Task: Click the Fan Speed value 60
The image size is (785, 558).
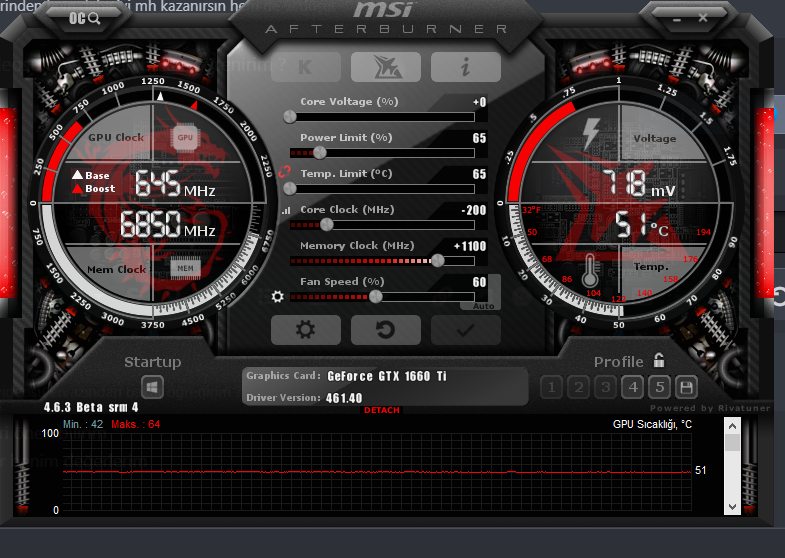Action: point(479,282)
